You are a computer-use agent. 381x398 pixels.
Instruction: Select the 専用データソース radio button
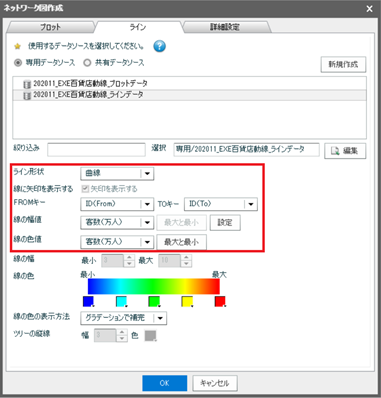(18, 63)
